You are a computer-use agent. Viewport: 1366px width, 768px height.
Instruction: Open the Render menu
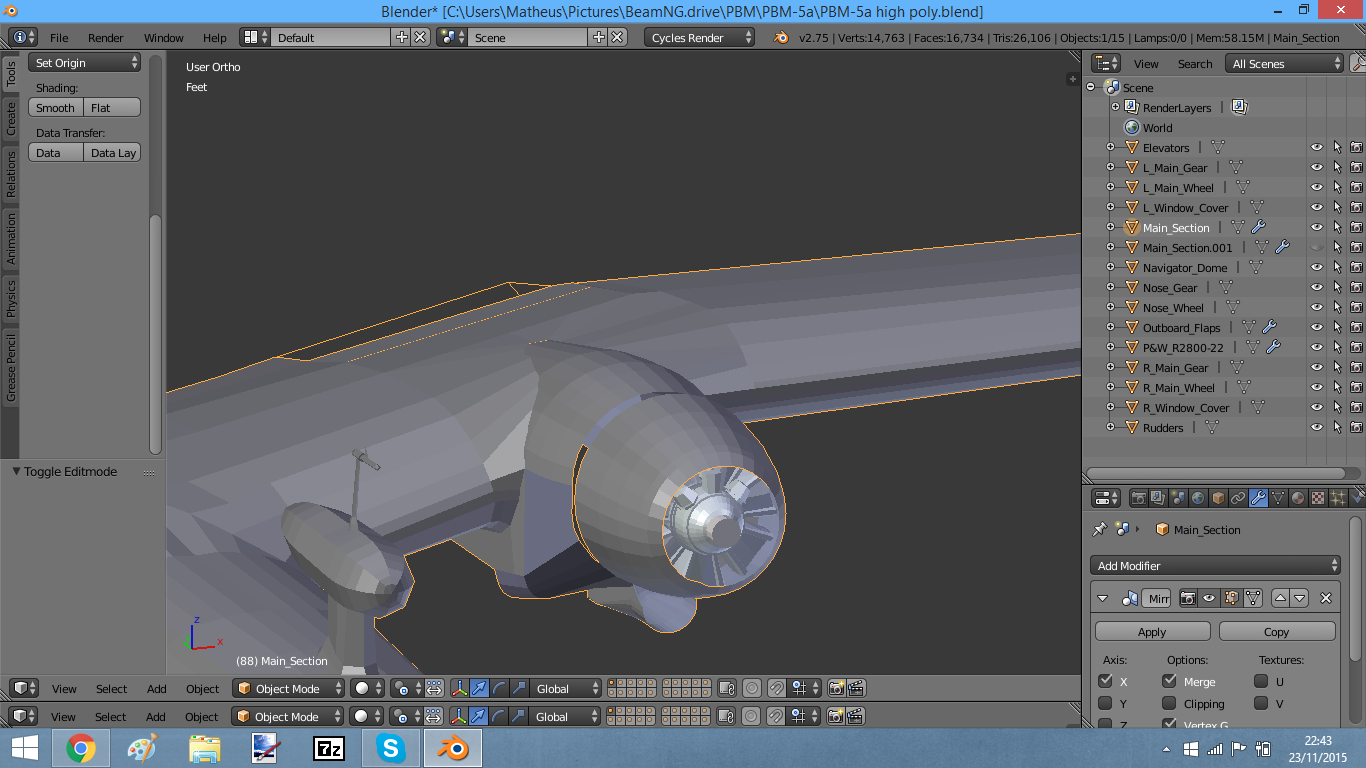106,37
